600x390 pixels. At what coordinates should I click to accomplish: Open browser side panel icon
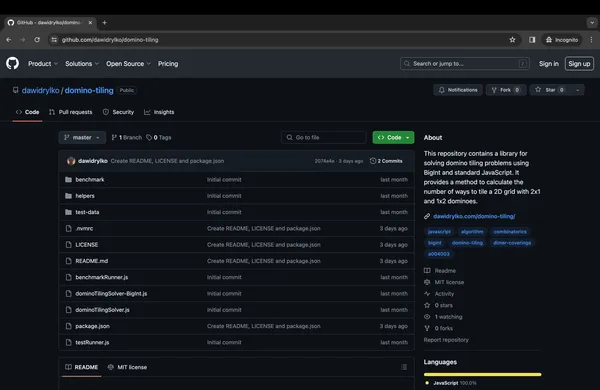click(x=532, y=40)
